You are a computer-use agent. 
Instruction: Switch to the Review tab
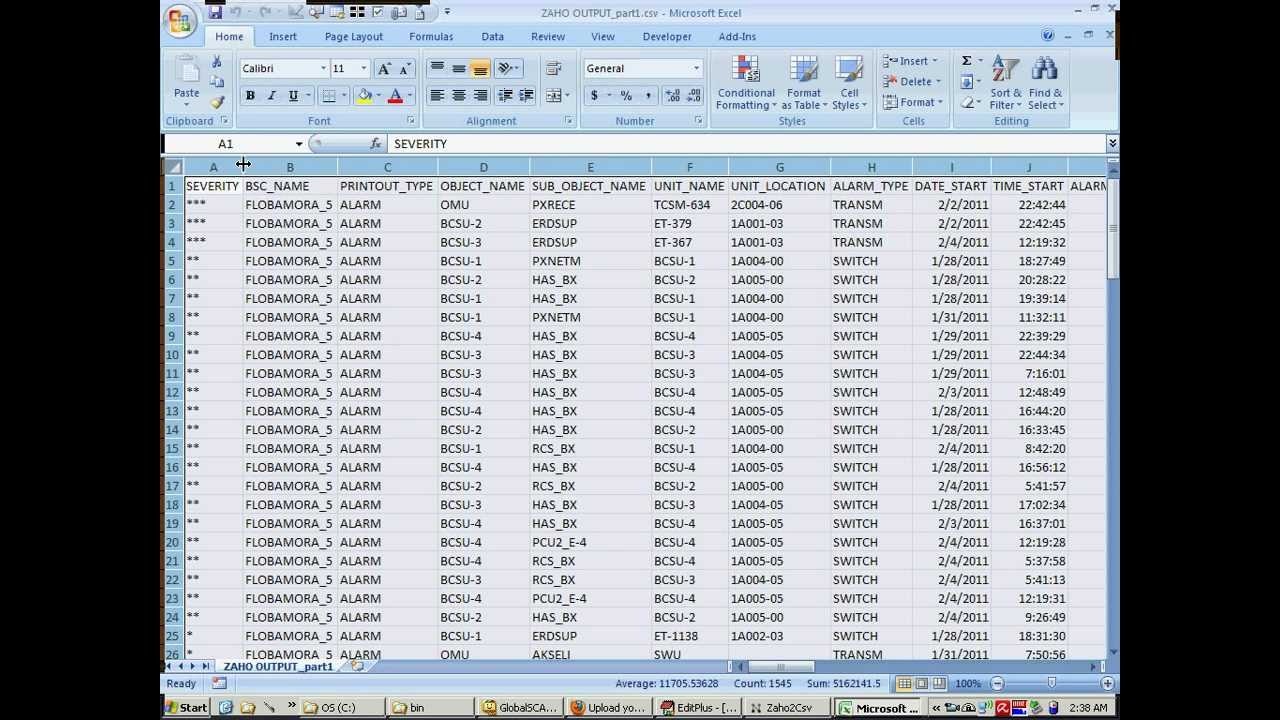tap(548, 37)
